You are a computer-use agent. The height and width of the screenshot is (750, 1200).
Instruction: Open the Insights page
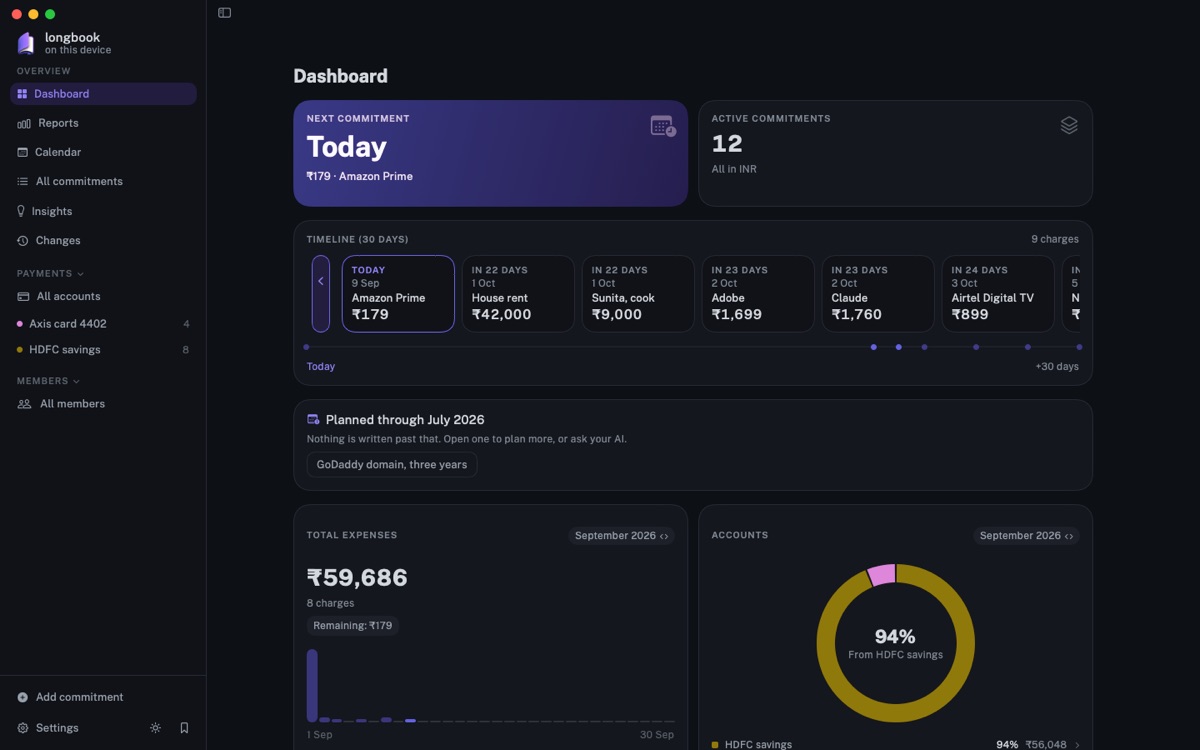coord(103,211)
